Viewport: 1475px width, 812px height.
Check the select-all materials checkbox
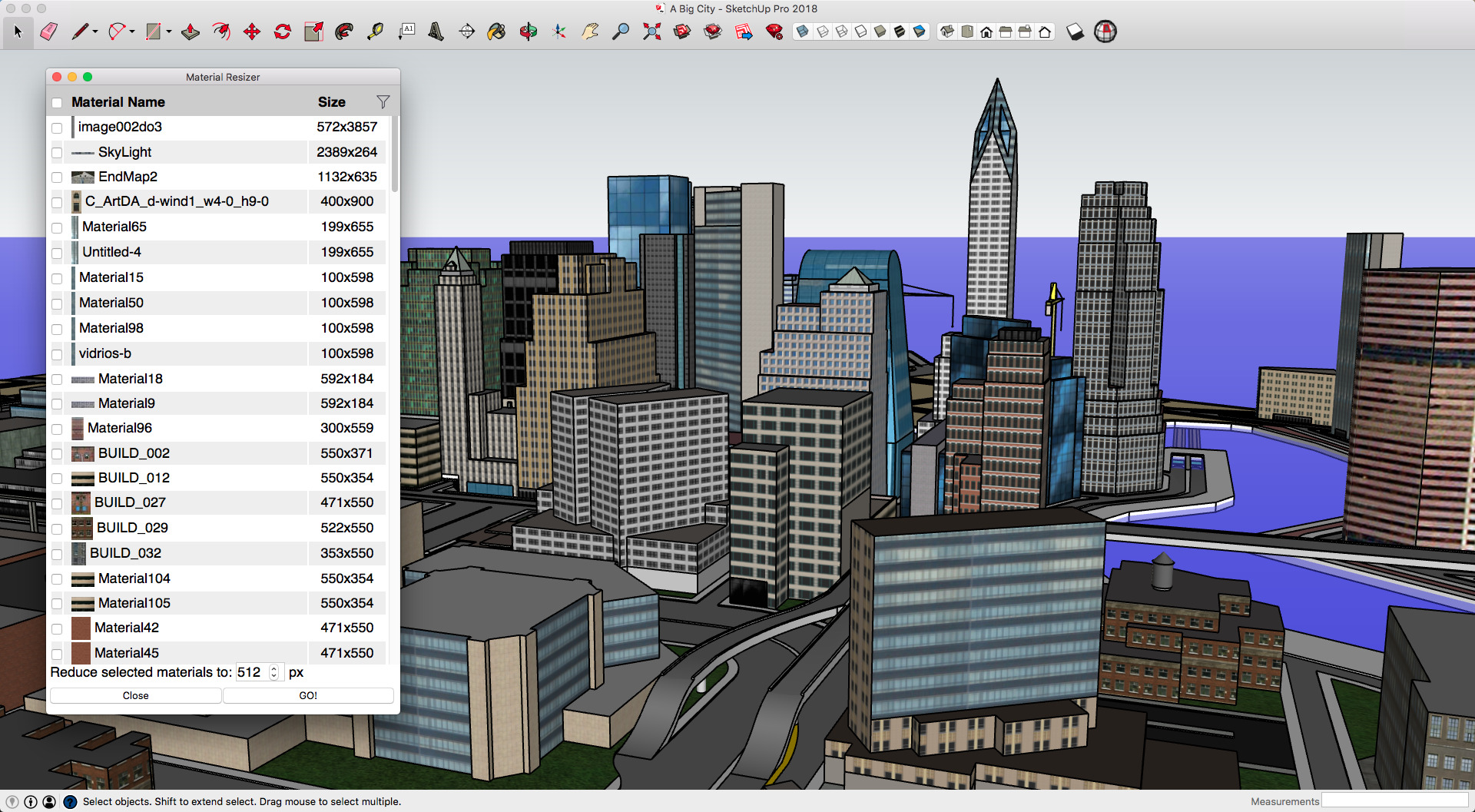[57, 103]
